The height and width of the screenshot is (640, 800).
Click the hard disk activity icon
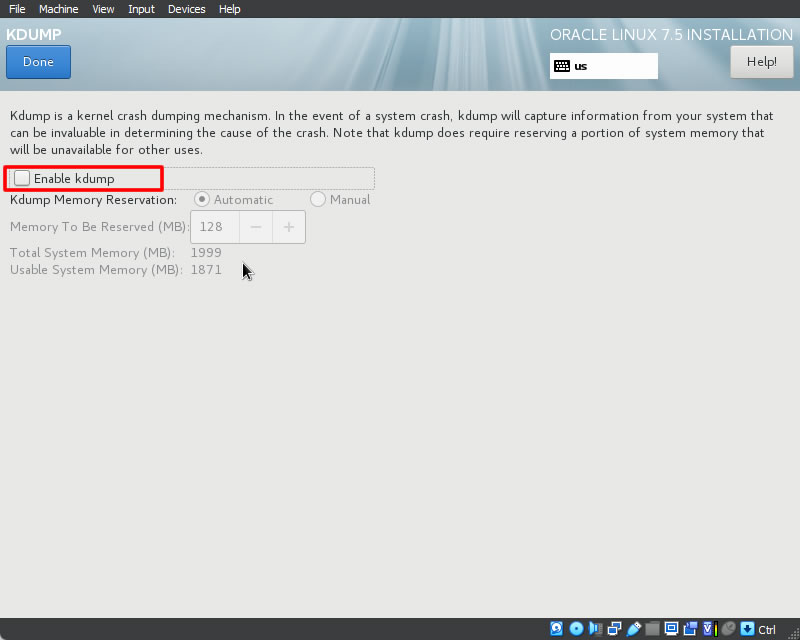pyautogui.click(x=557, y=629)
